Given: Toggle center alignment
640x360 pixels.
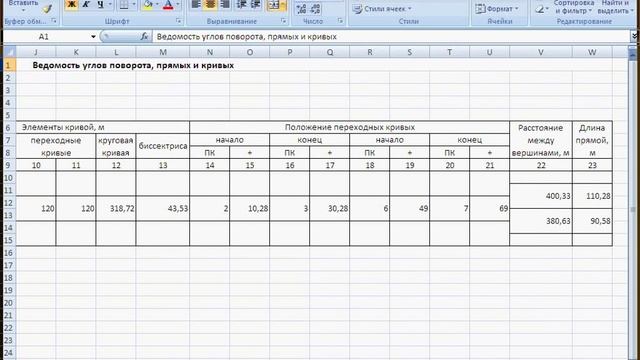Looking at the screenshot, I should 211,4.
